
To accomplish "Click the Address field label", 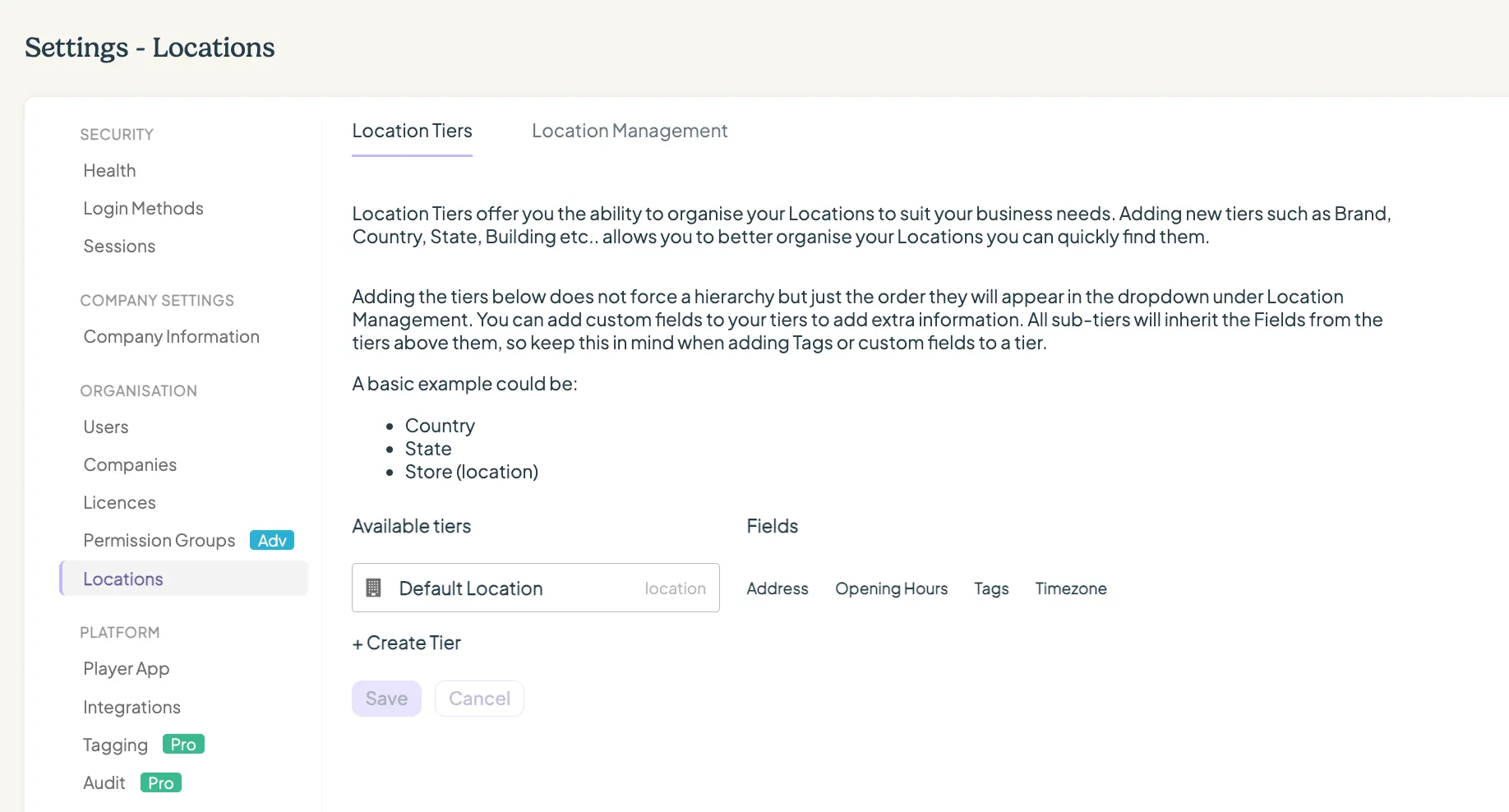I will click(778, 588).
